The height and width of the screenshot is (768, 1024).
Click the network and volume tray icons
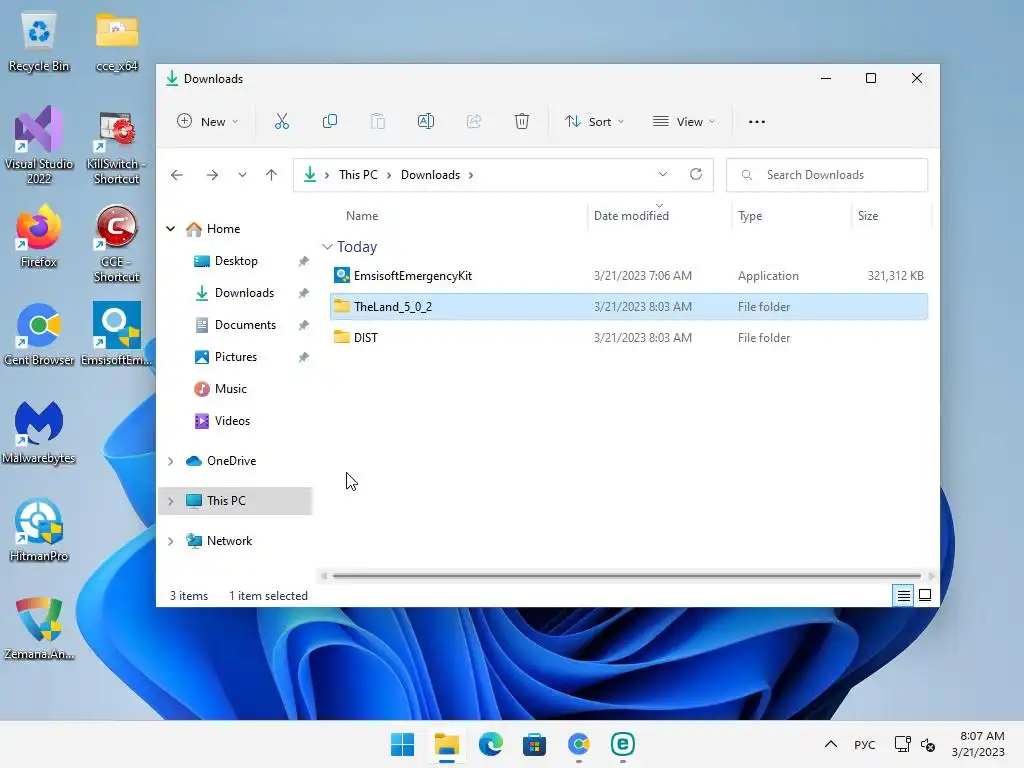click(914, 744)
